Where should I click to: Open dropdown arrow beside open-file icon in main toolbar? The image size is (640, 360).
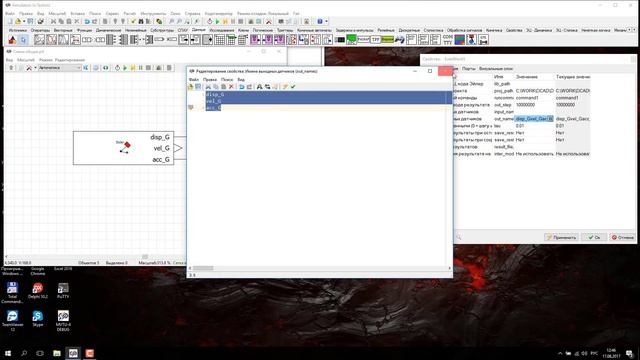tap(24, 21)
